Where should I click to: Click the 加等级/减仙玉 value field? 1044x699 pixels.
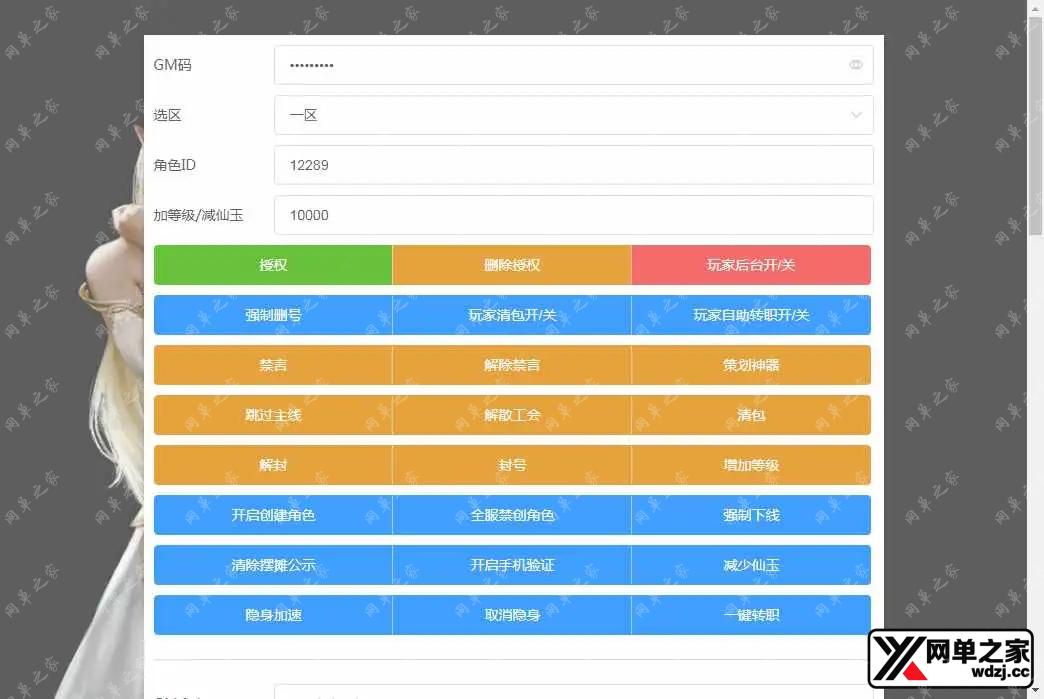point(573,215)
